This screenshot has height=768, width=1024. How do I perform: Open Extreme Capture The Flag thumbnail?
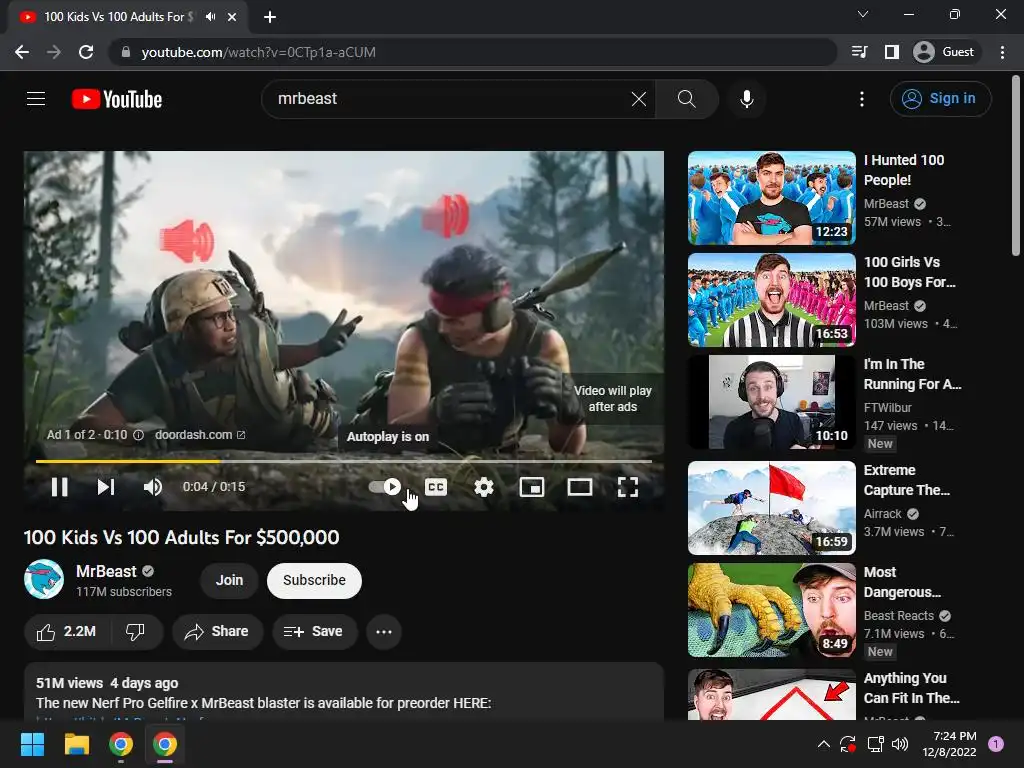(771, 508)
